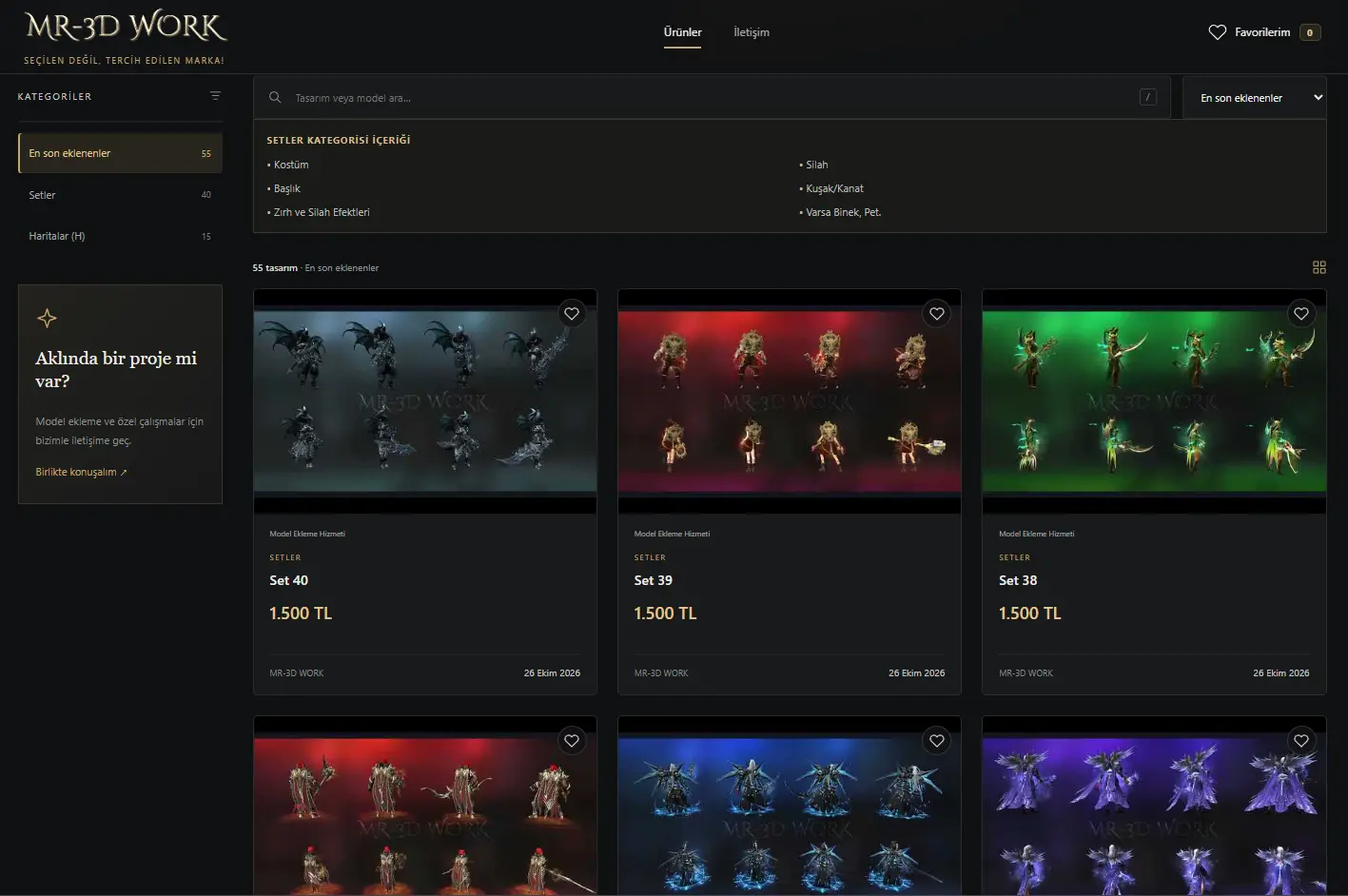Select the Setler category
Viewport: 1348px width, 896px height.
tap(120, 195)
